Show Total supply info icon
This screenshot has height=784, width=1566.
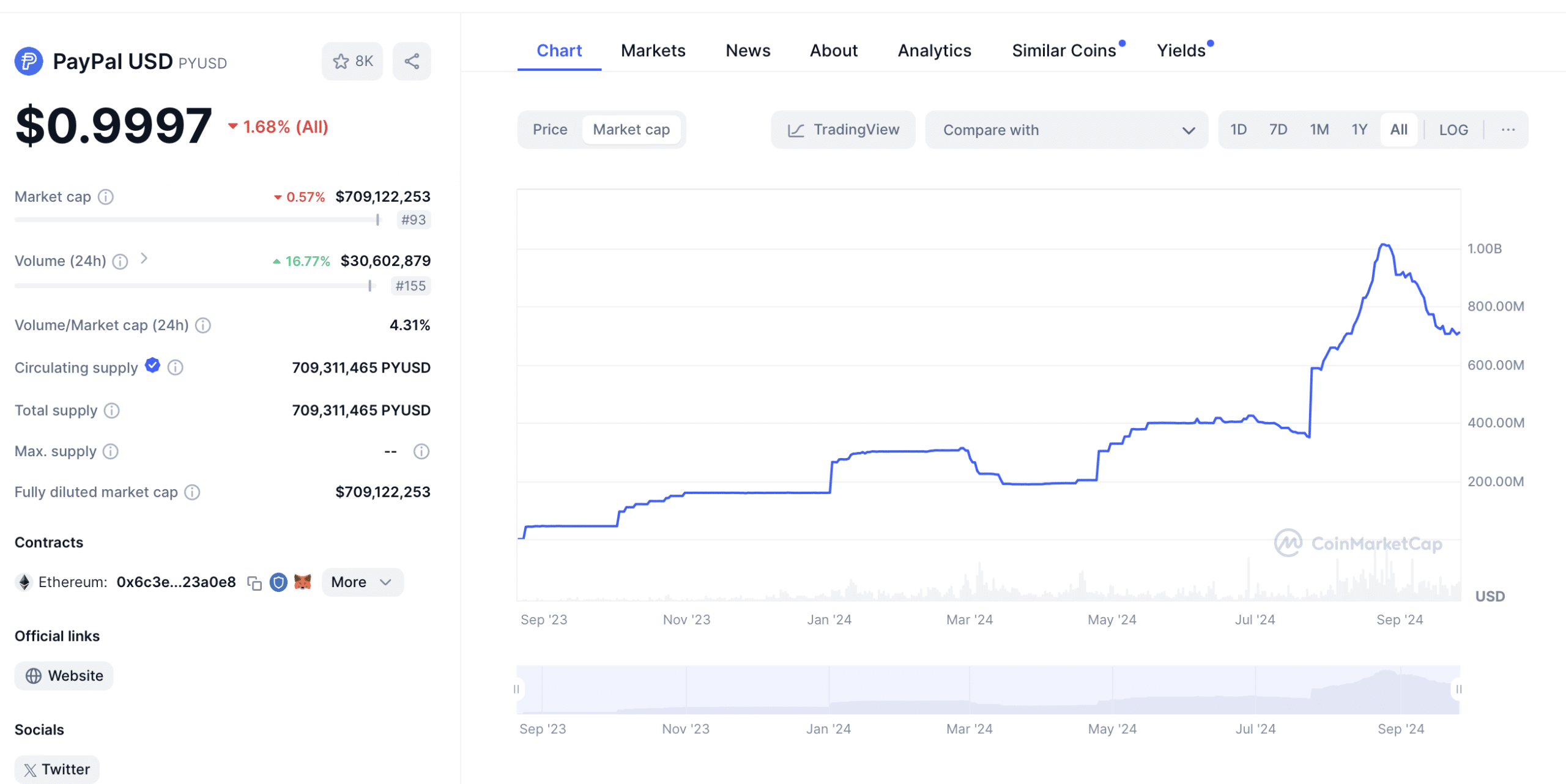pyautogui.click(x=112, y=410)
